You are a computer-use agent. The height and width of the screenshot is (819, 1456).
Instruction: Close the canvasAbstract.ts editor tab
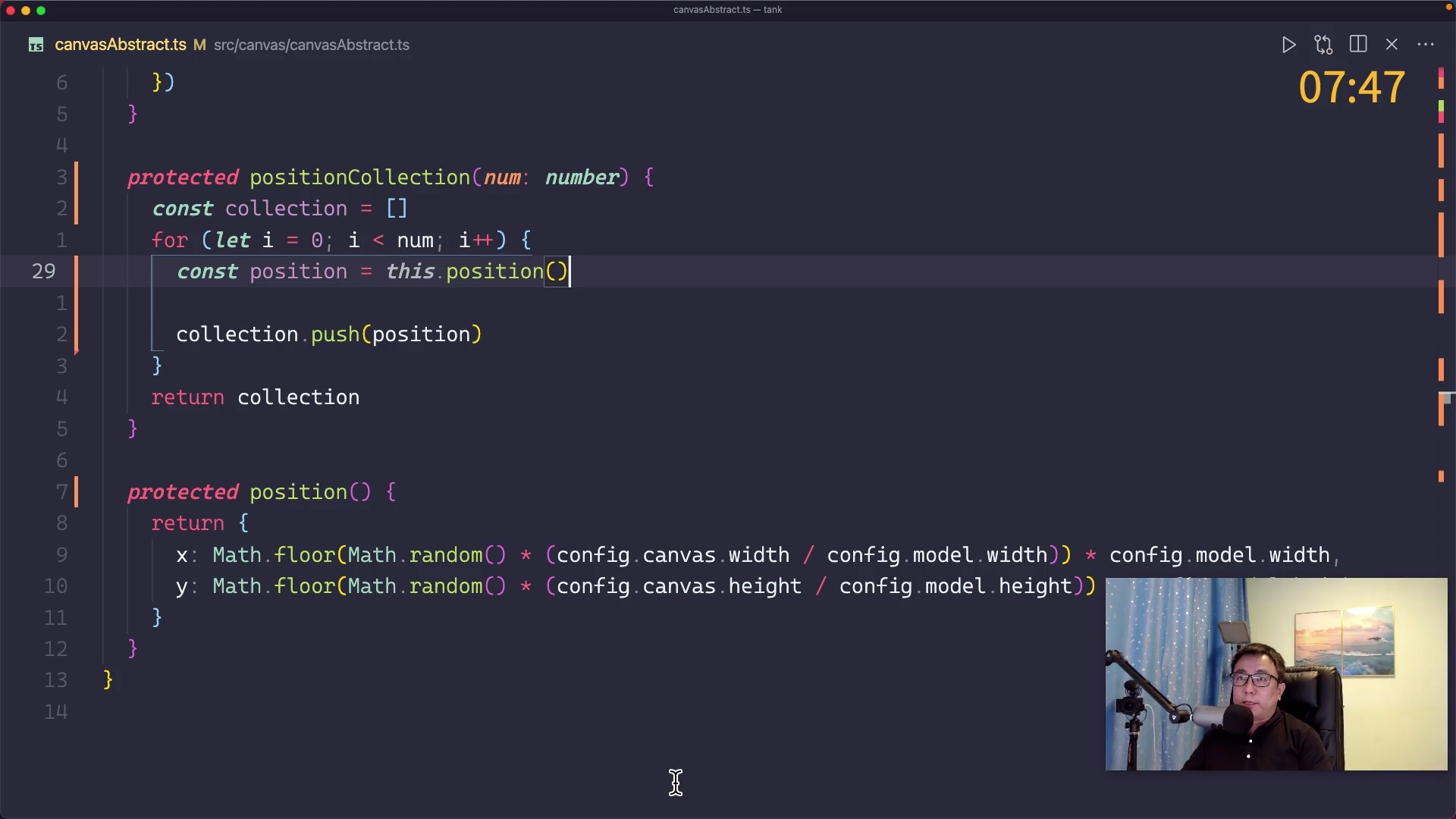tap(1392, 45)
